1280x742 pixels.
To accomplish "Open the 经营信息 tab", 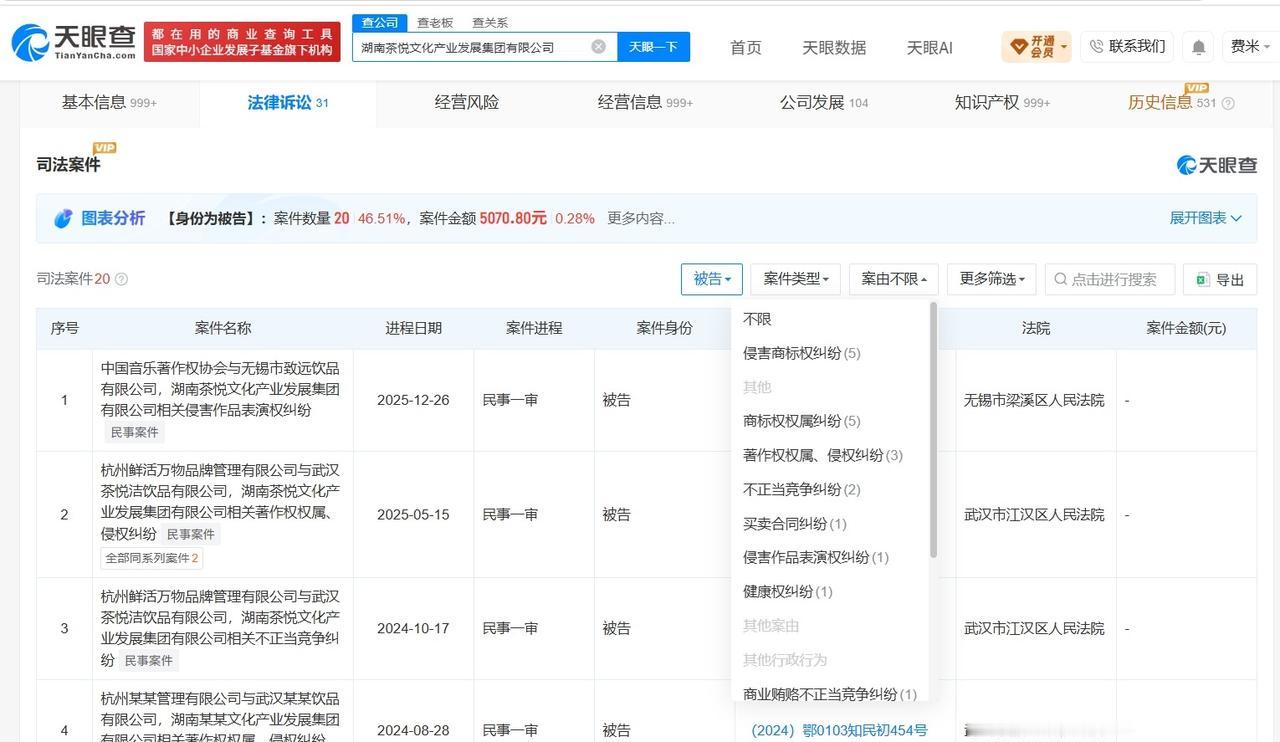I will click(645, 102).
